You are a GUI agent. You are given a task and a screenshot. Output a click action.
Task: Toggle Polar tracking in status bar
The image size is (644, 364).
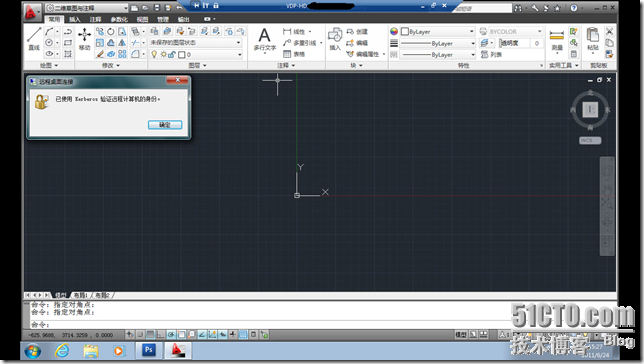pyautogui.click(x=171, y=334)
